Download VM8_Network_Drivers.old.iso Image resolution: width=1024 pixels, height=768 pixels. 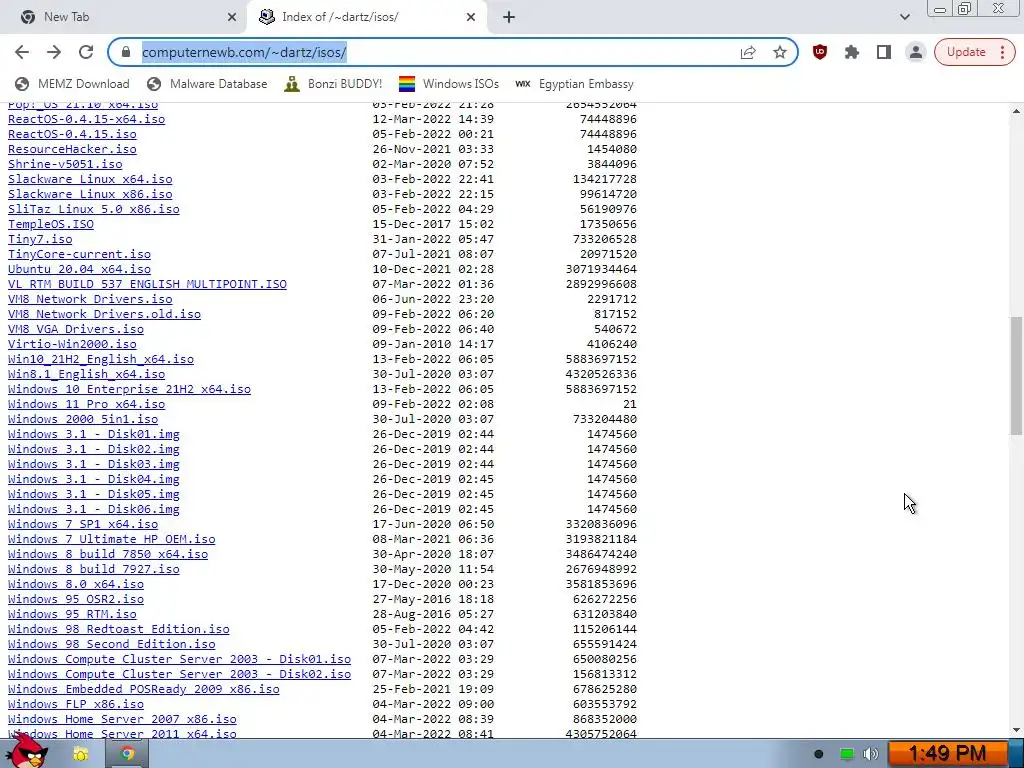104,314
